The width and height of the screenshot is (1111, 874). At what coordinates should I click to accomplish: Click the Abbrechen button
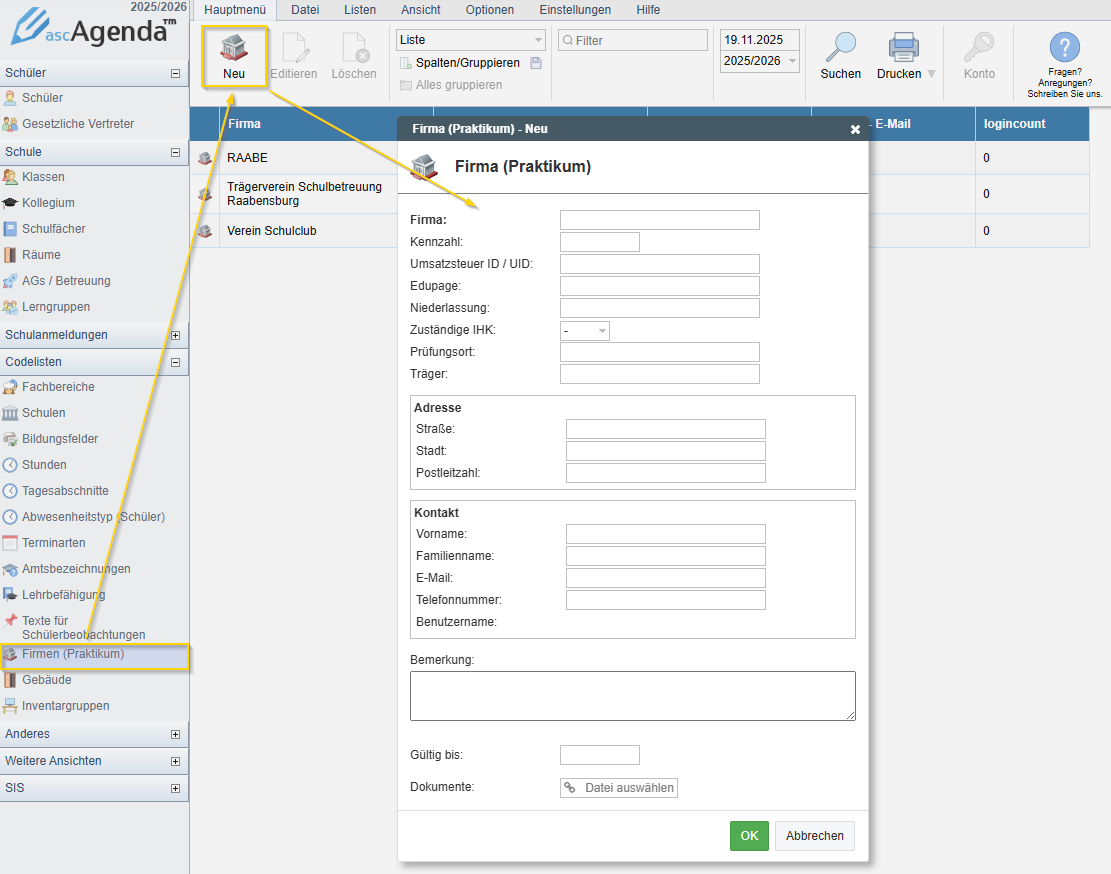click(x=814, y=836)
